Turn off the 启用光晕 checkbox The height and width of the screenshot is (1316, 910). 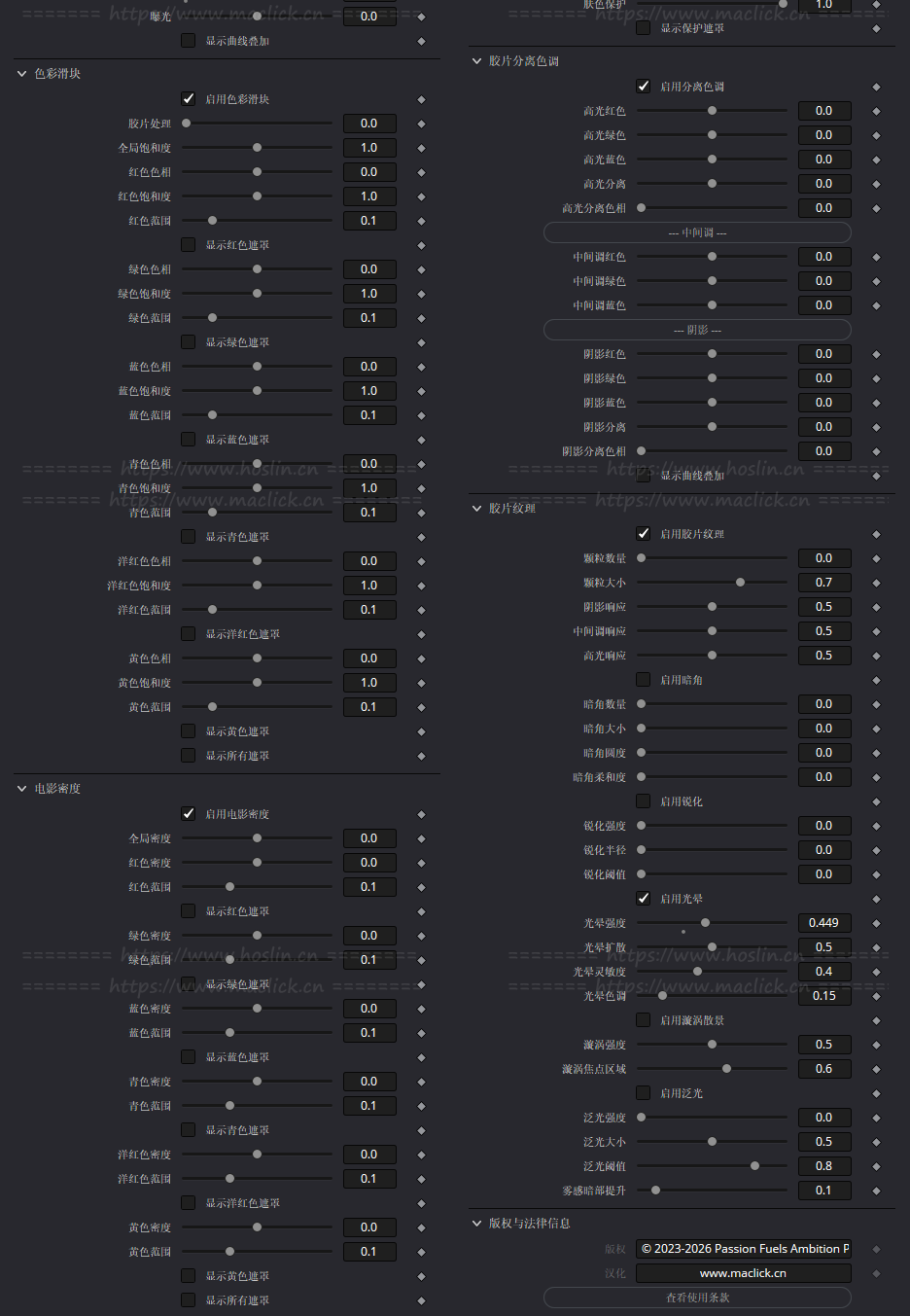coord(643,898)
